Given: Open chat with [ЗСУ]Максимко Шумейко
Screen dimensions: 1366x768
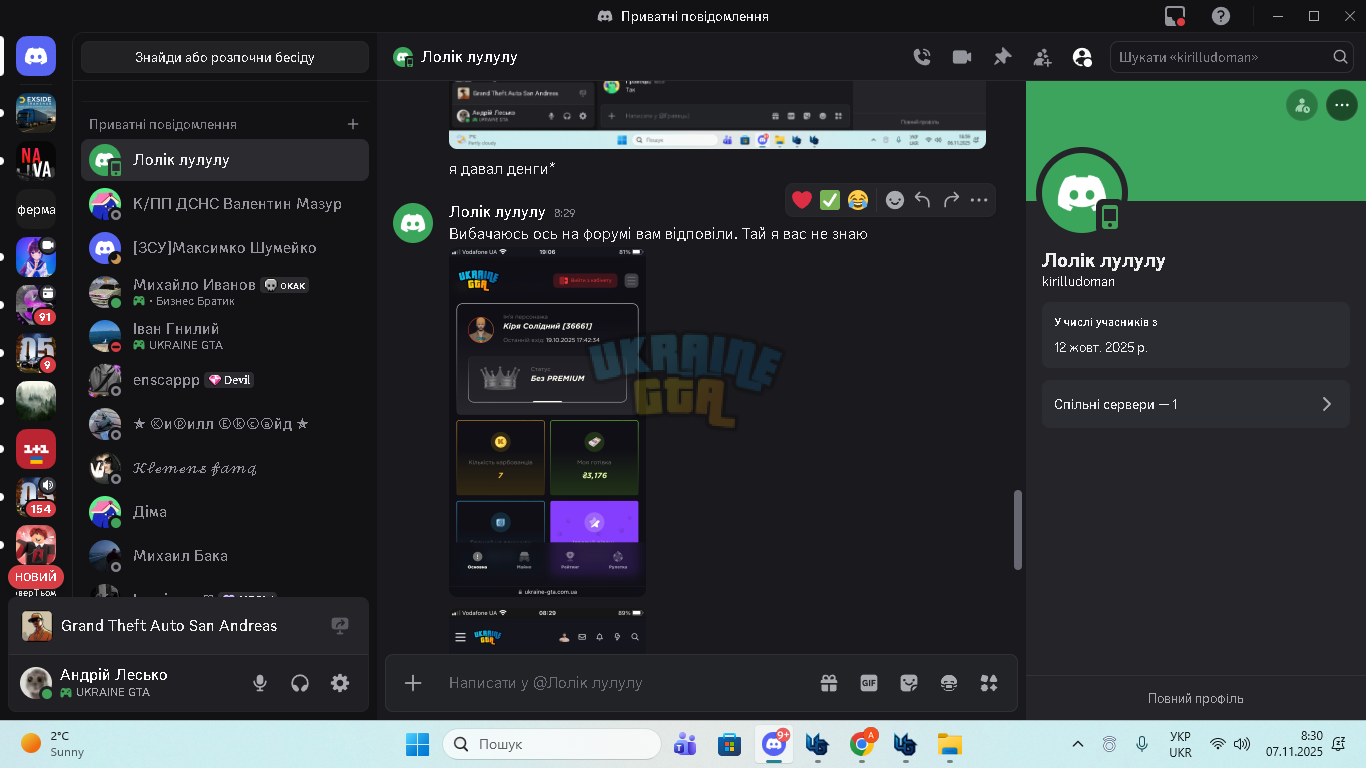Looking at the screenshot, I should coord(225,248).
